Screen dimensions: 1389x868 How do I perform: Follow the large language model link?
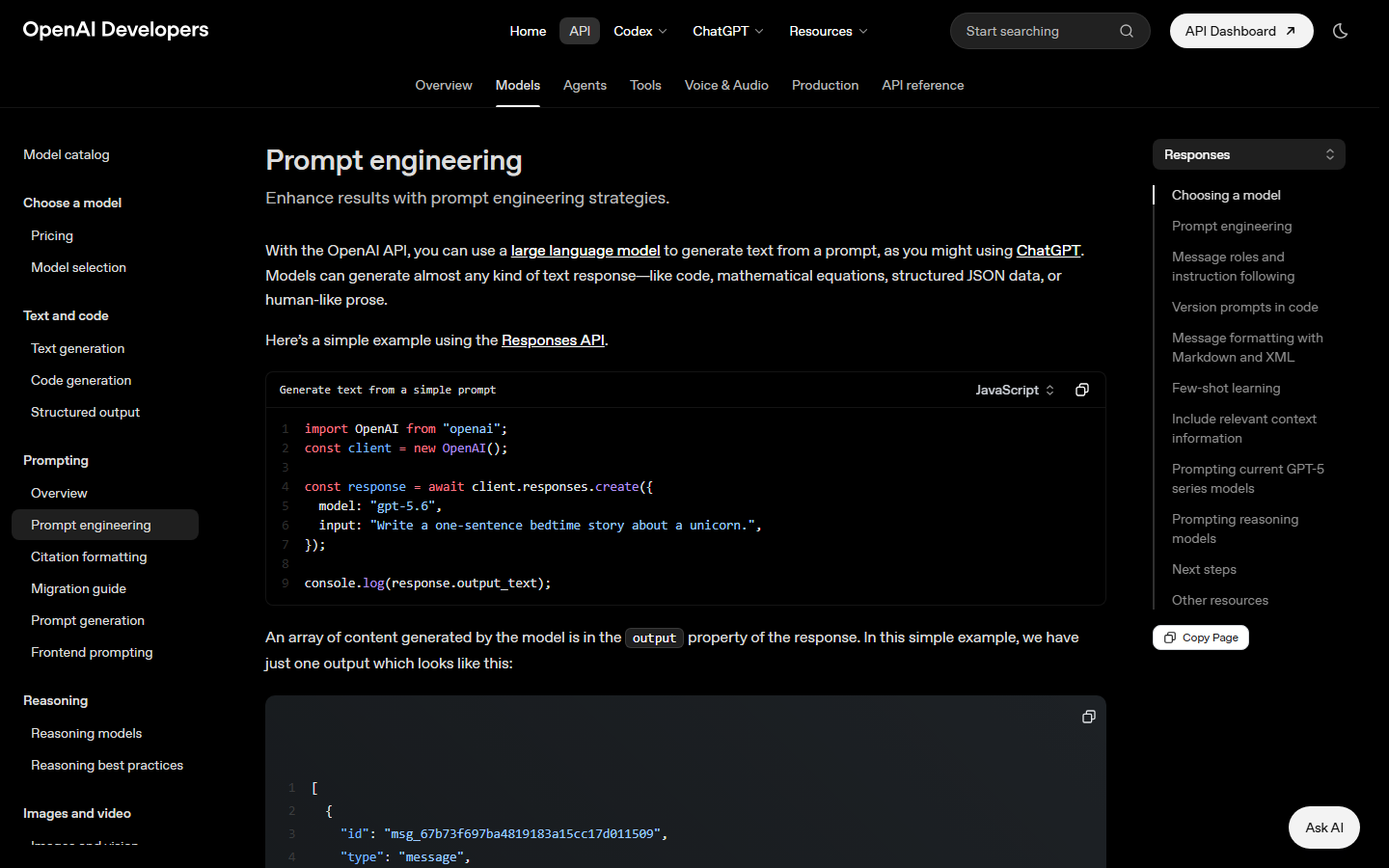586,251
